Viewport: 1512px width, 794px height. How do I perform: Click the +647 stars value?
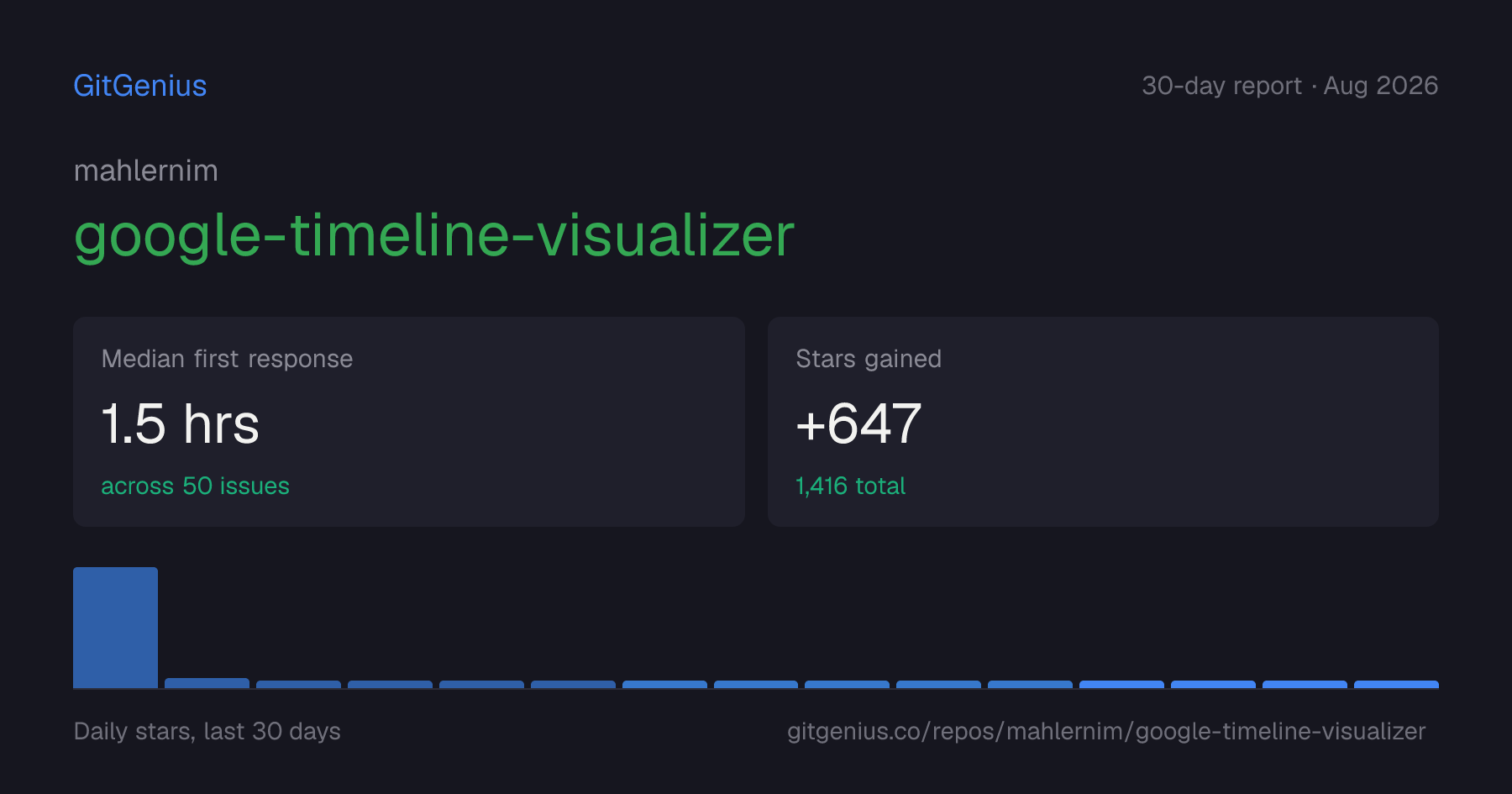[858, 423]
